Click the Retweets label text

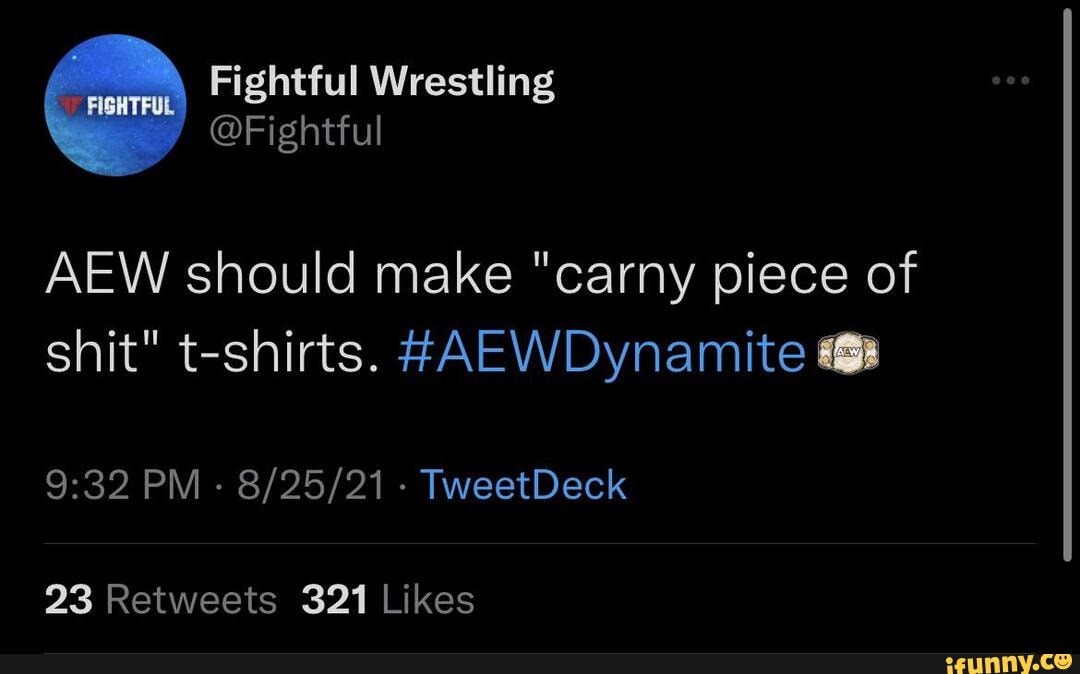coord(190,600)
